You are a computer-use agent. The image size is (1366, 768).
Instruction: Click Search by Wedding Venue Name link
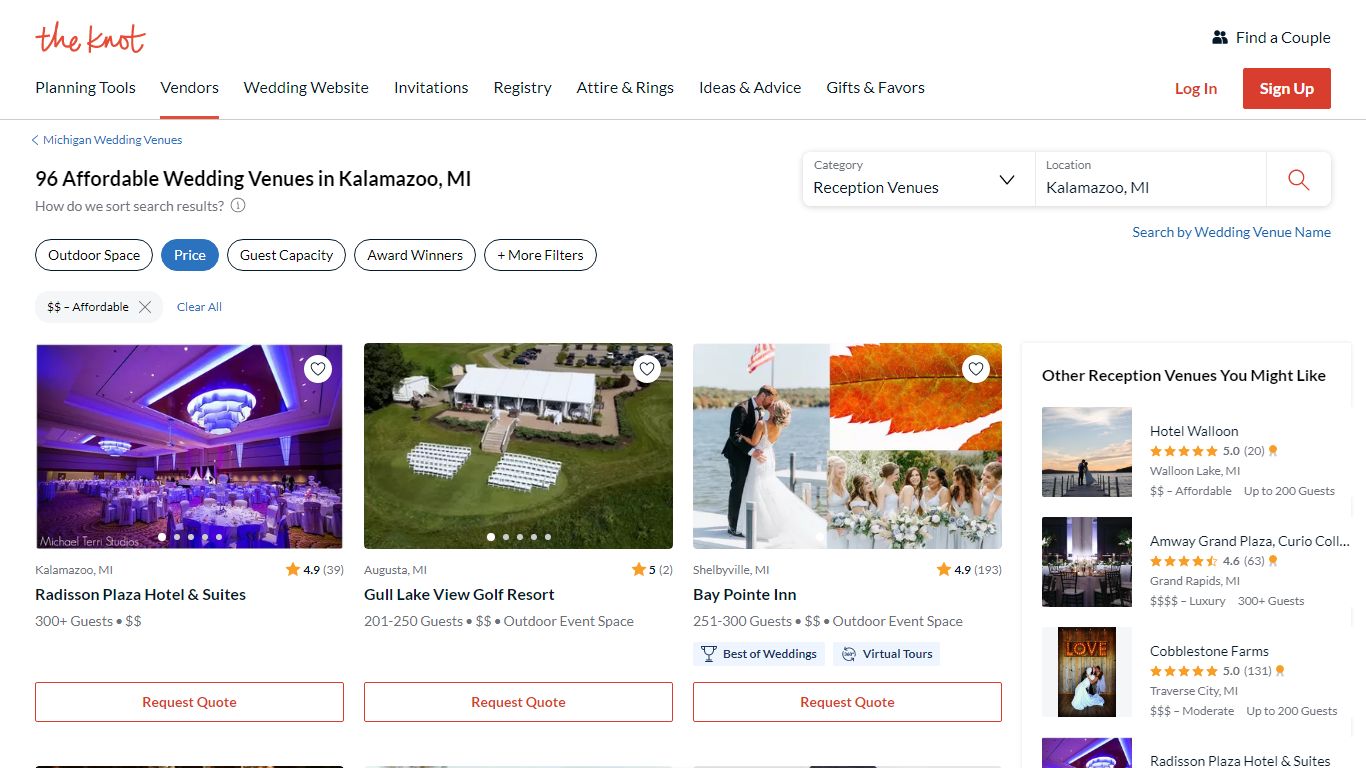pos(1231,232)
